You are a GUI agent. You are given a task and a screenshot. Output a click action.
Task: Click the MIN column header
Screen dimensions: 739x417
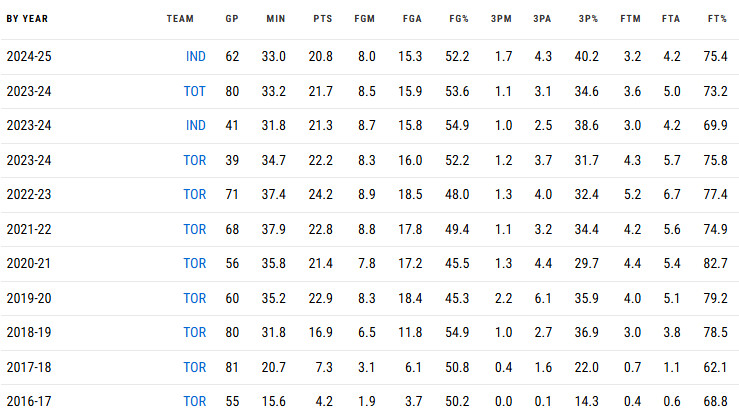(276, 19)
